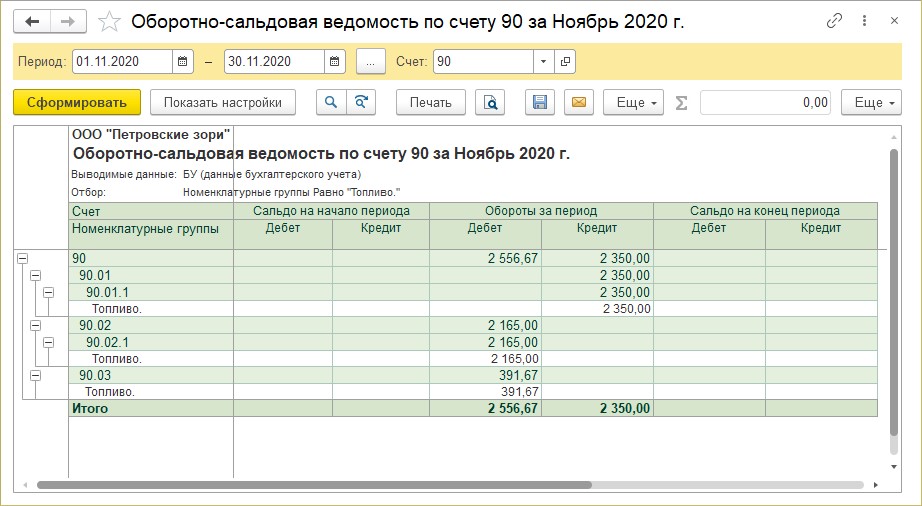Image resolution: width=922 pixels, height=506 pixels.
Task: Open print preview icon
Action: click(490, 102)
